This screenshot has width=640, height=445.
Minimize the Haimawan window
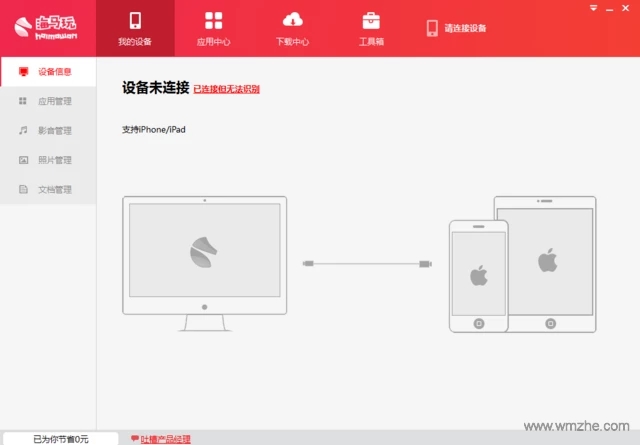tap(609, 9)
